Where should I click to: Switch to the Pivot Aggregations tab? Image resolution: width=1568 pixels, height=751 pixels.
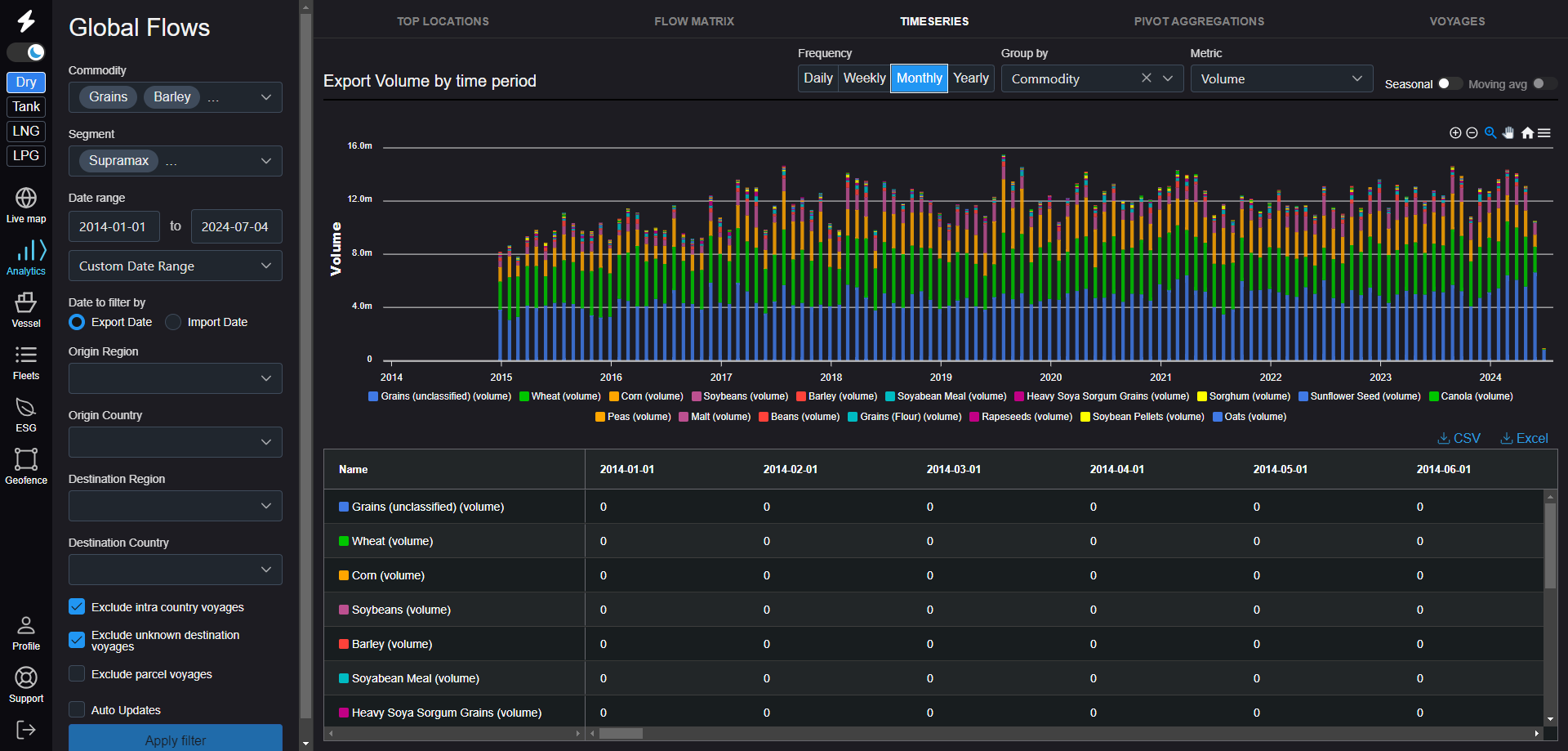coord(1199,21)
